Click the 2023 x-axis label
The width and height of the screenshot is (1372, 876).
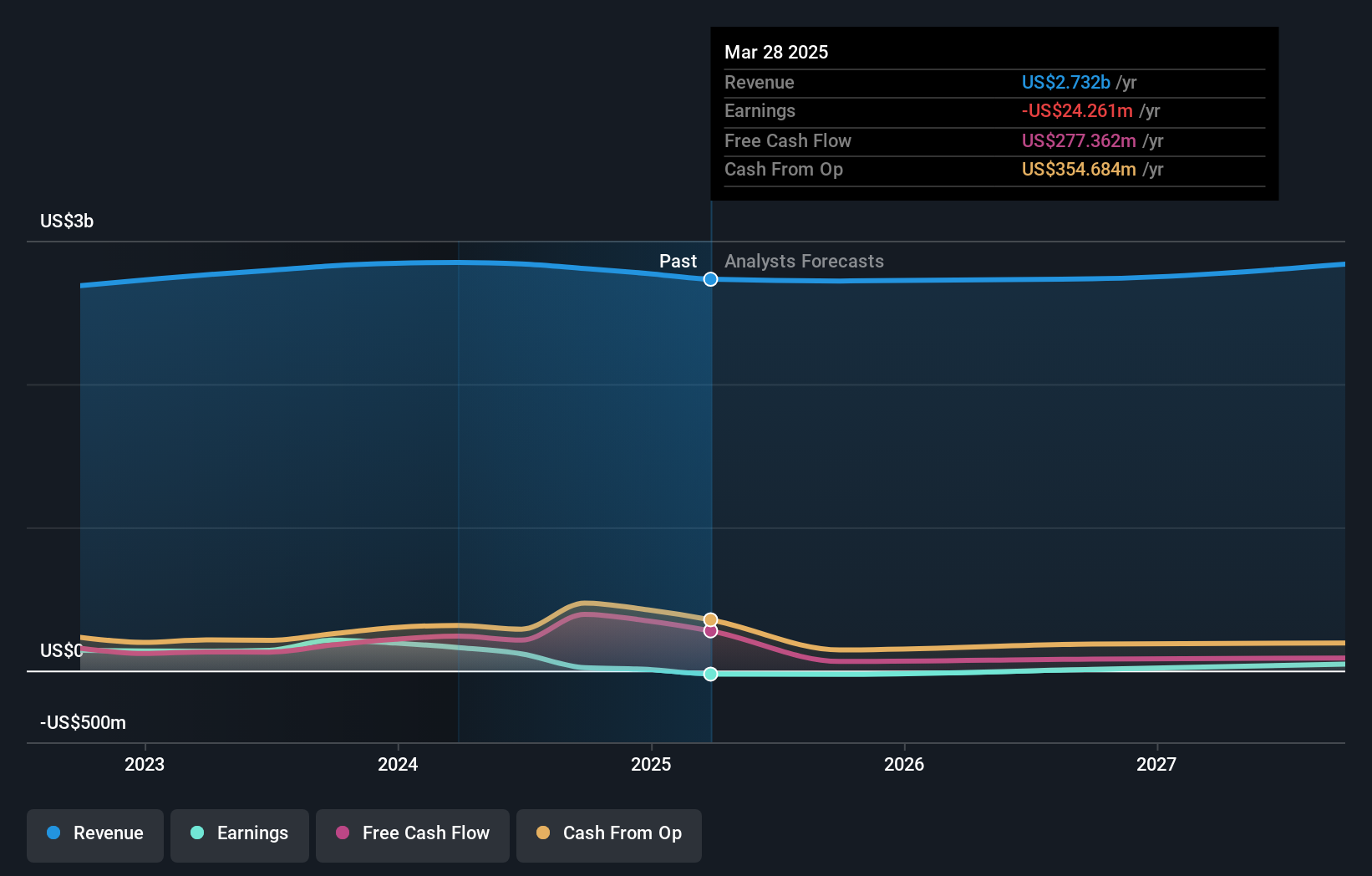coord(145,764)
